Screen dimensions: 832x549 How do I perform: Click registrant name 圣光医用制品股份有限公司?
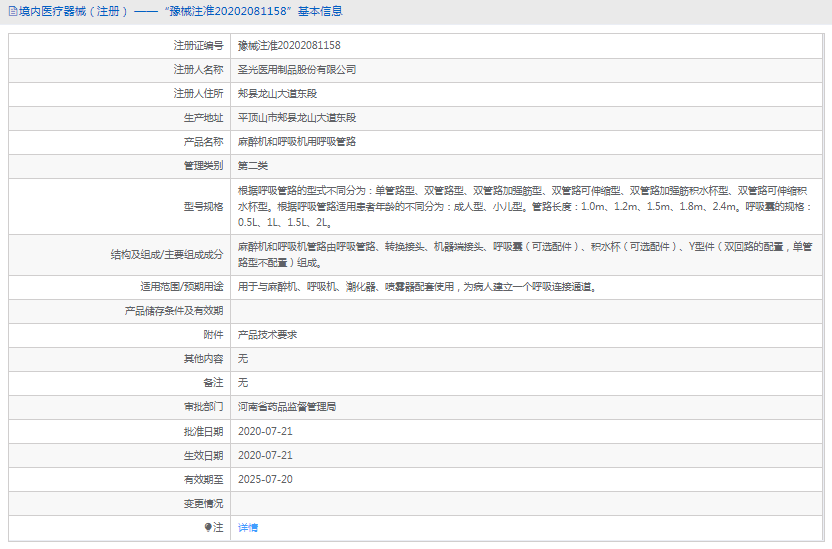[297, 69]
